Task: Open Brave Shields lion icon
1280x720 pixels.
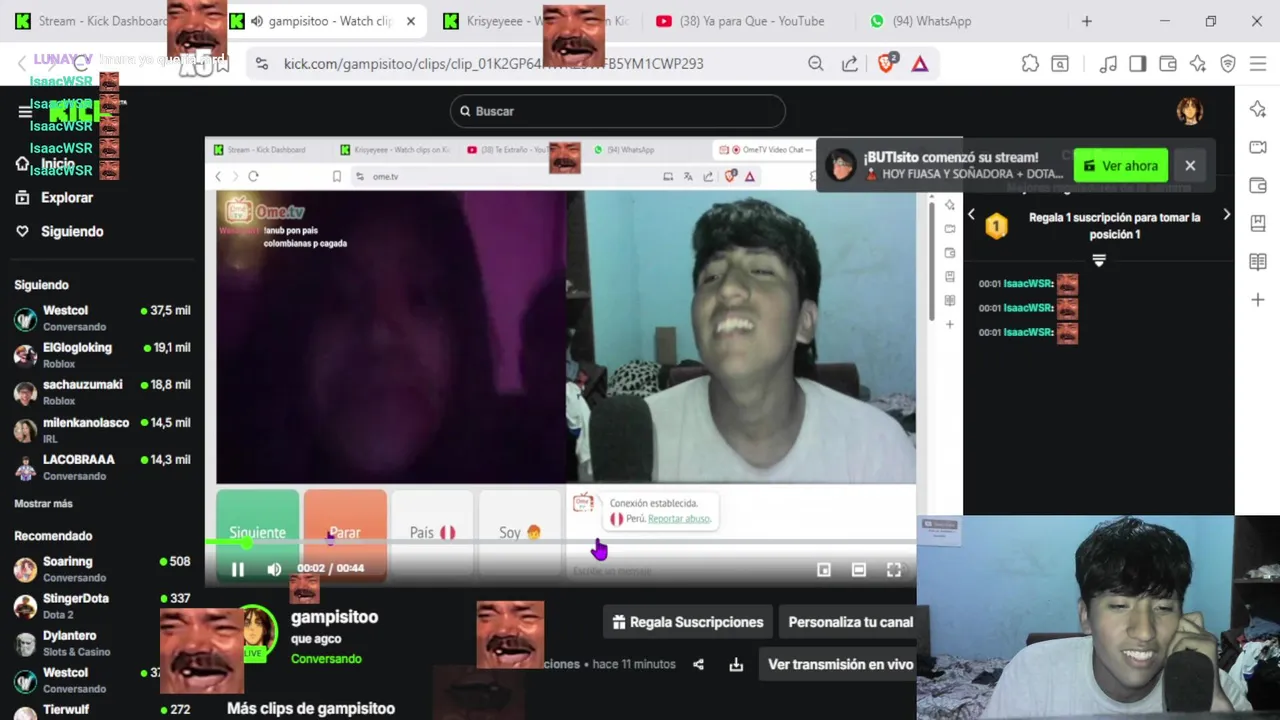Action: [x=886, y=64]
